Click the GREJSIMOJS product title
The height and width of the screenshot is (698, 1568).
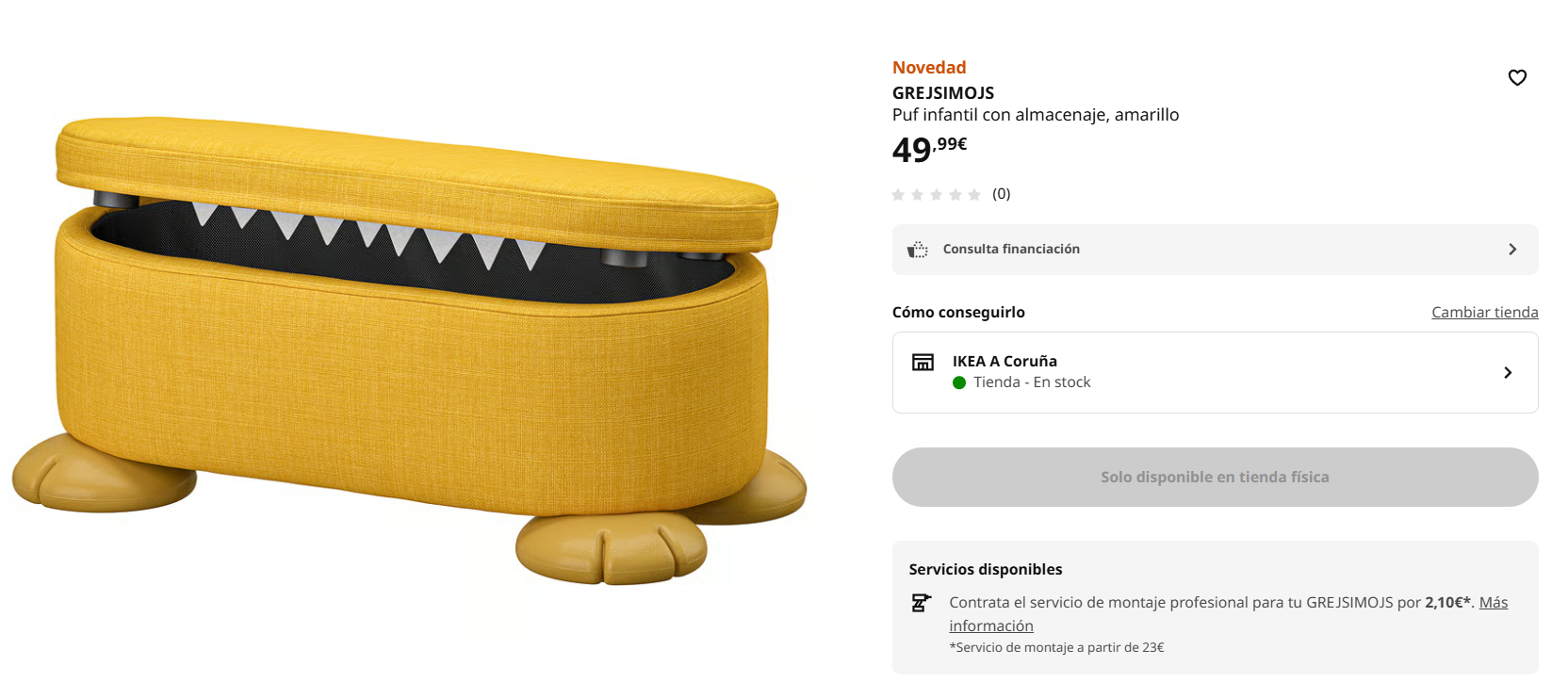(x=943, y=93)
